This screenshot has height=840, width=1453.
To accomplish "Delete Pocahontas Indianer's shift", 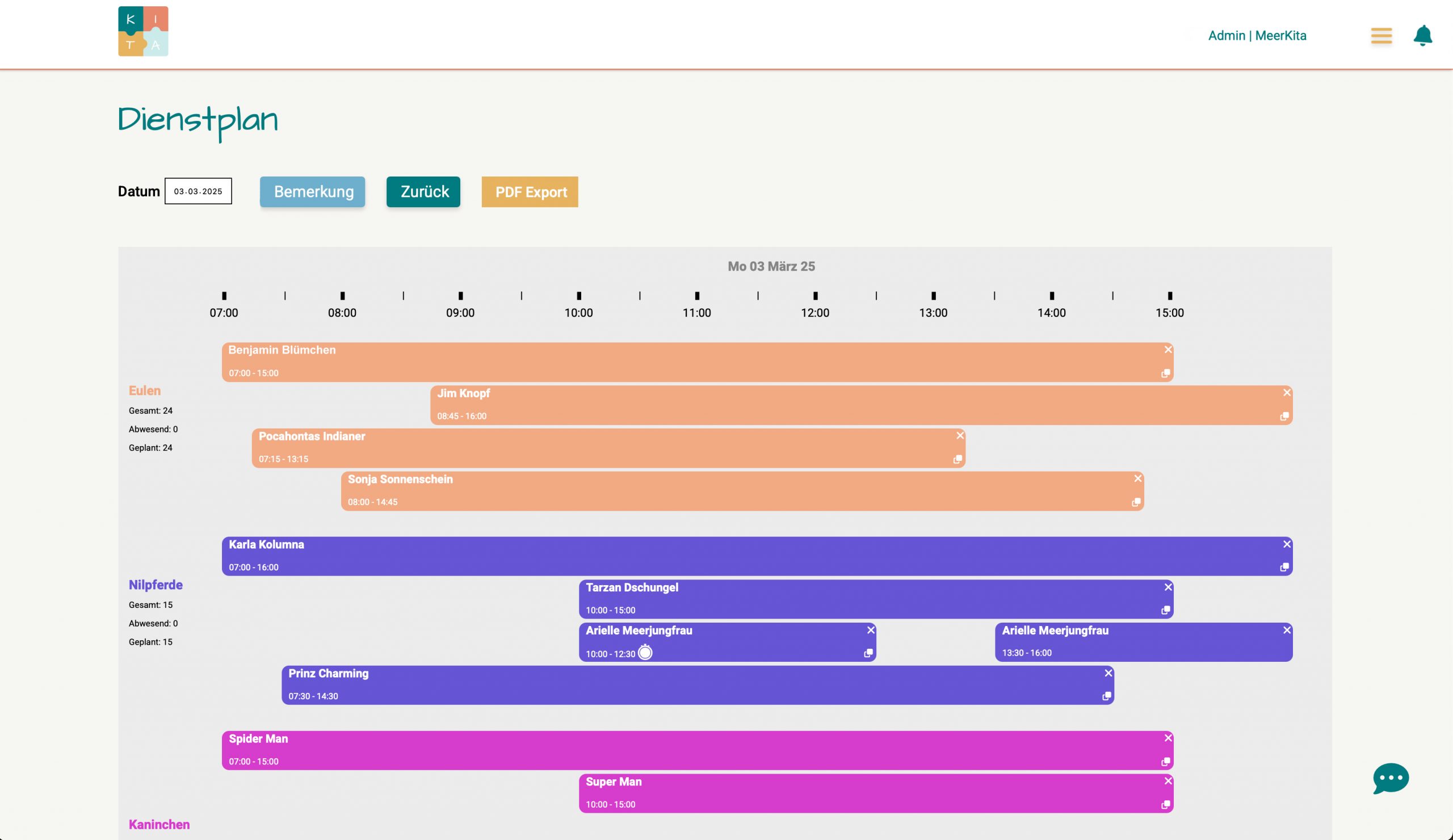I will (x=959, y=435).
